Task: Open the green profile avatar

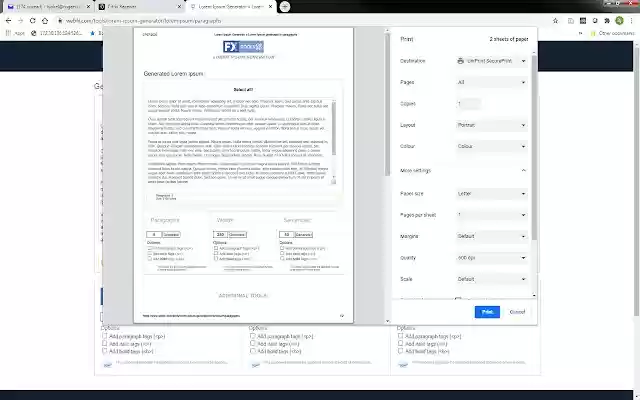Action: click(620, 20)
